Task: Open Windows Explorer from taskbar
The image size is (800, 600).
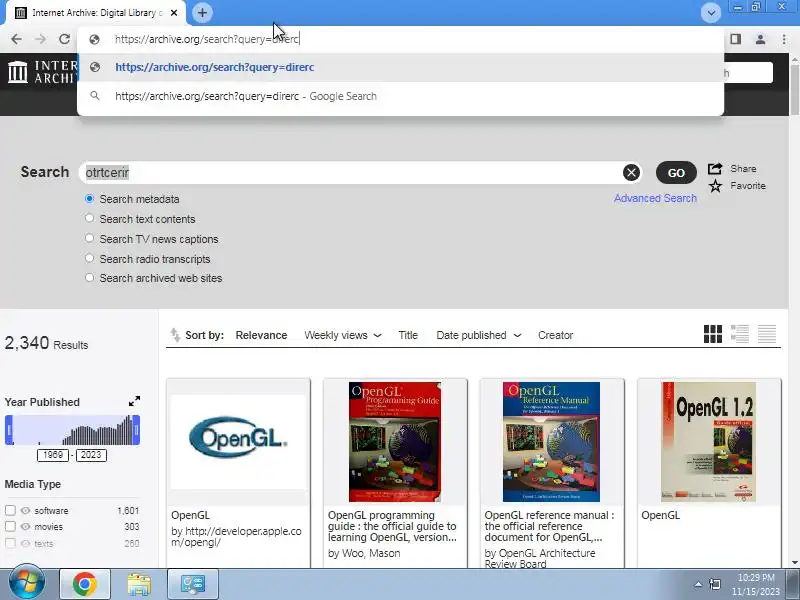Action: [x=139, y=584]
